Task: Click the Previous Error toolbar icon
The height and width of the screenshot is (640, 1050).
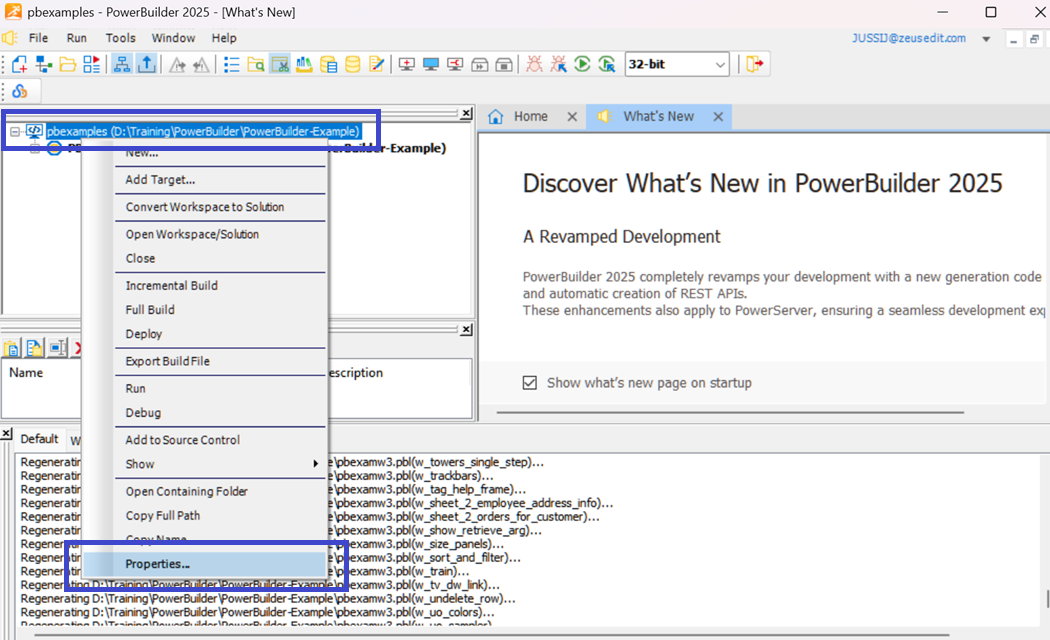Action: (200, 64)
